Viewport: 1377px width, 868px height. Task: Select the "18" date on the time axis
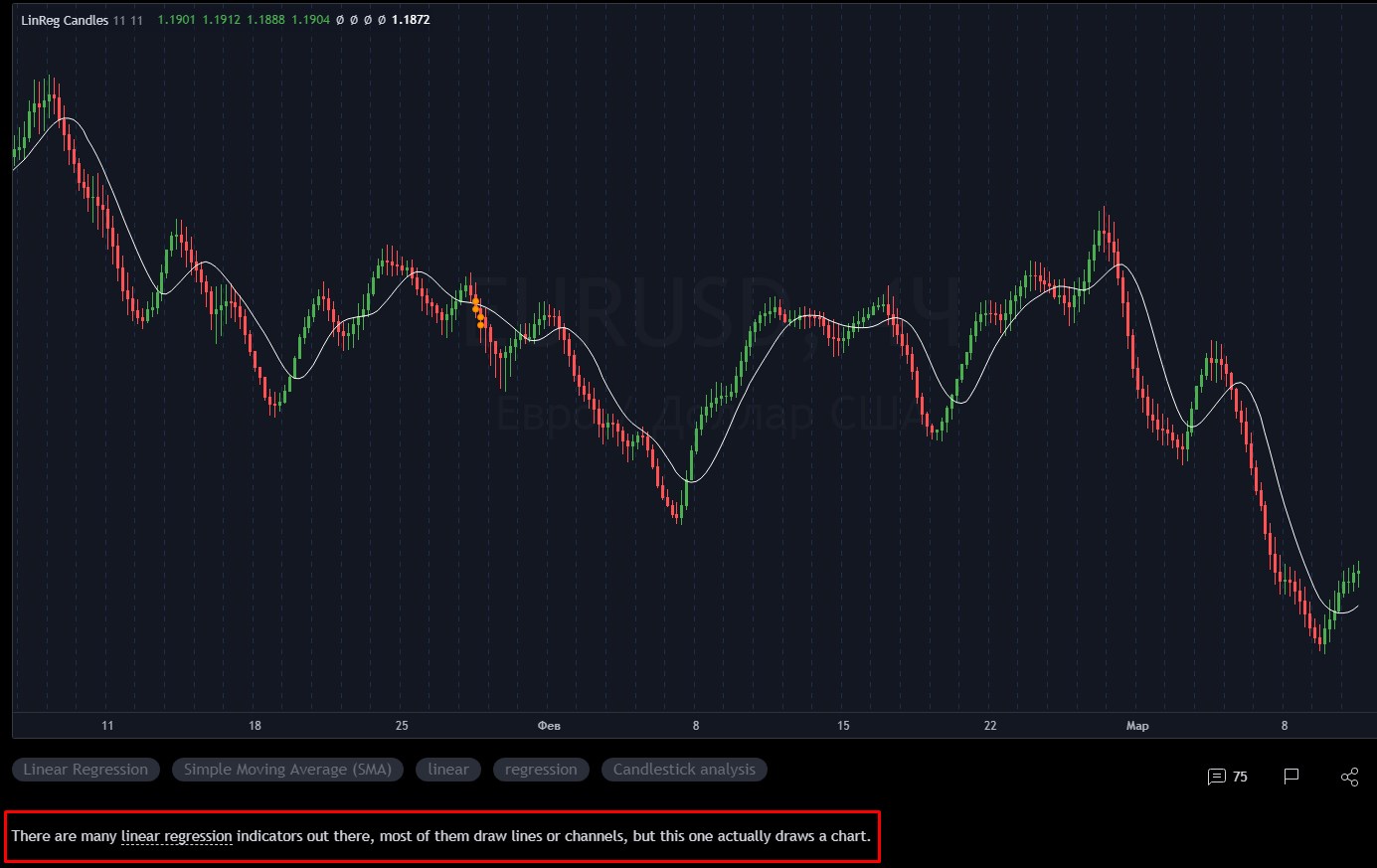[255, 726]
